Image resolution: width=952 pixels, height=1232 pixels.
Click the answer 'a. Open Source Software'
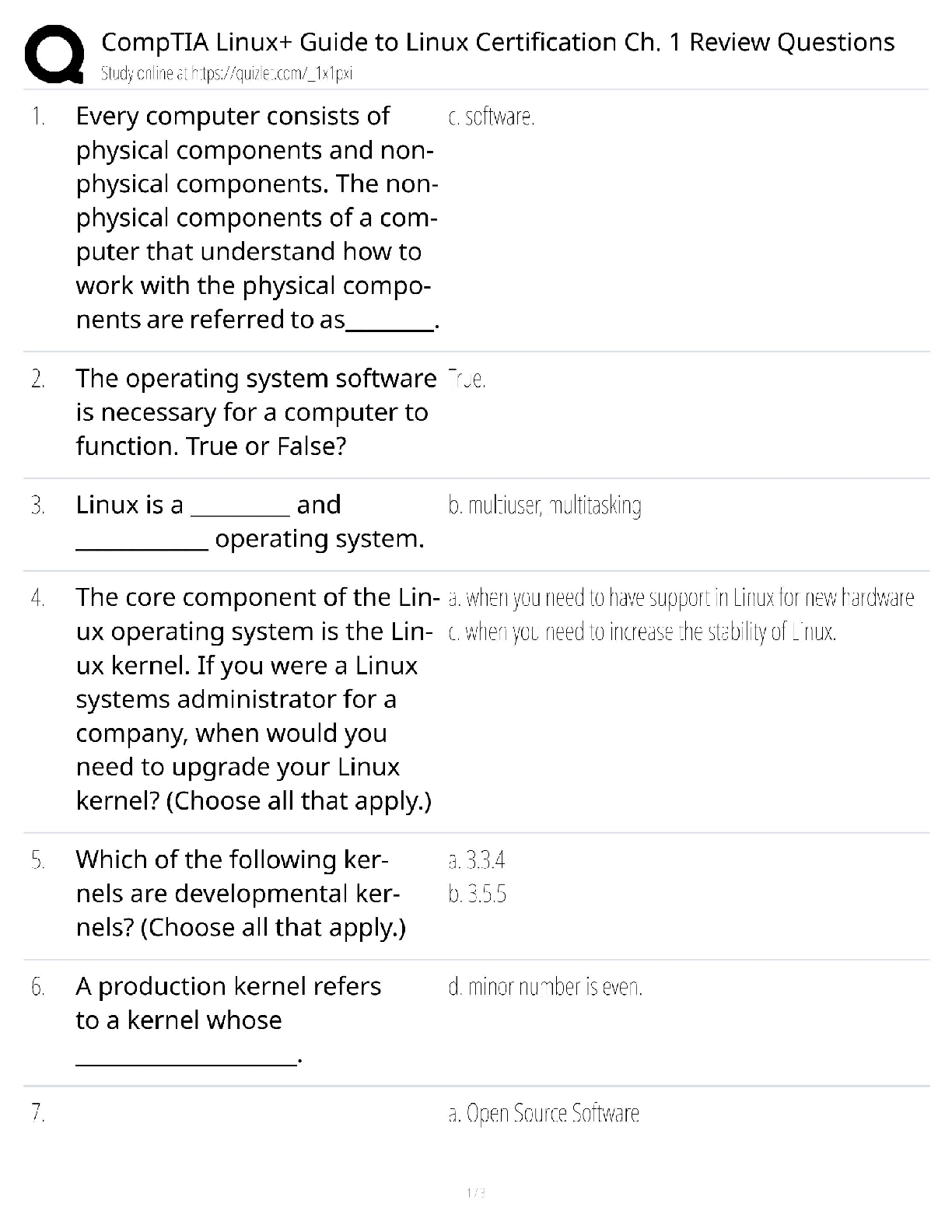544,1114
